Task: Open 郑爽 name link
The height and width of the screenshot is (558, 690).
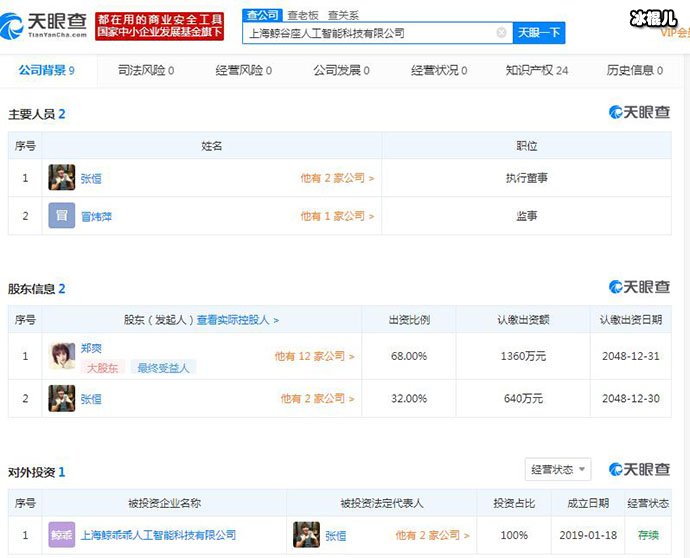Action: (x=91, y=348)
